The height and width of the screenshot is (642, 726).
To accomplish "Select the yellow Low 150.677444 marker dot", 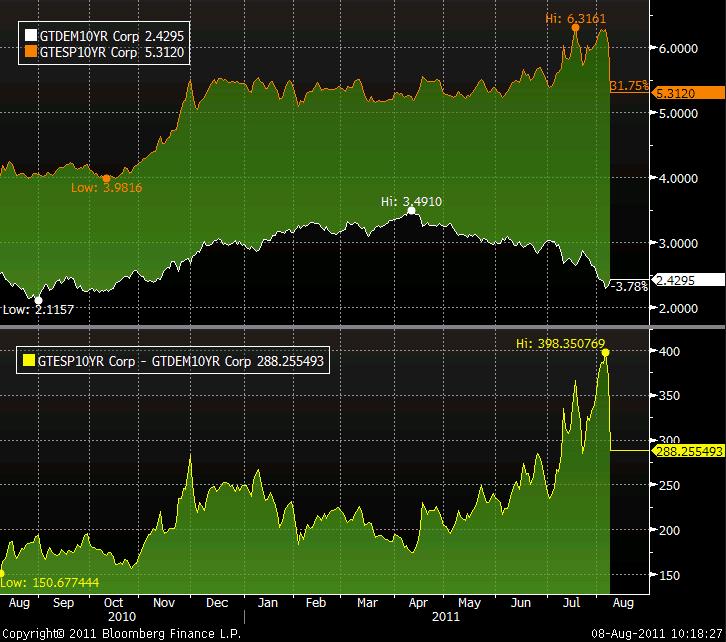I will [2, 573].
